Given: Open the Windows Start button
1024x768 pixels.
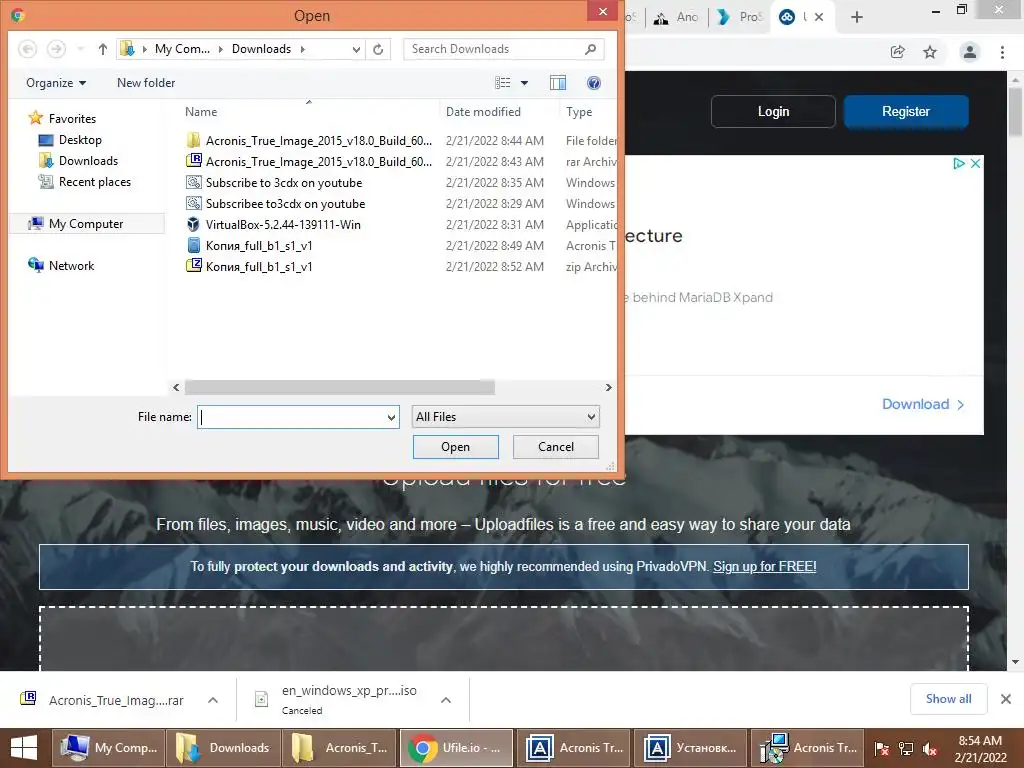Looking at the screenshot, I should point(24,748).
